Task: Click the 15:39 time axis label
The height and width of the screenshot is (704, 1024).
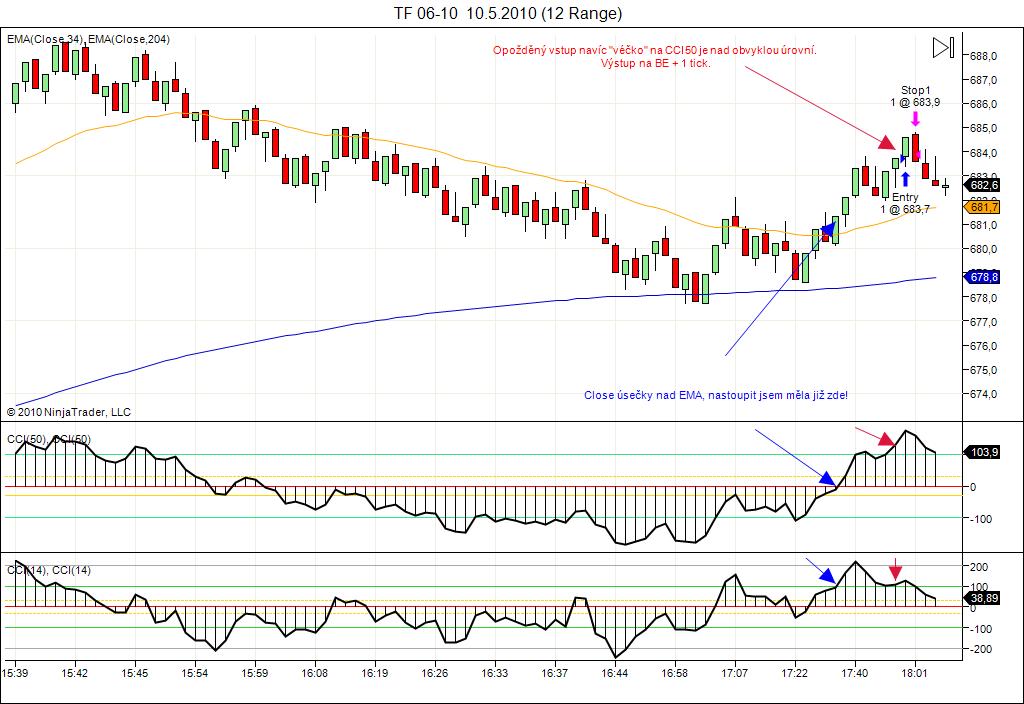Action: pos(15,673)
